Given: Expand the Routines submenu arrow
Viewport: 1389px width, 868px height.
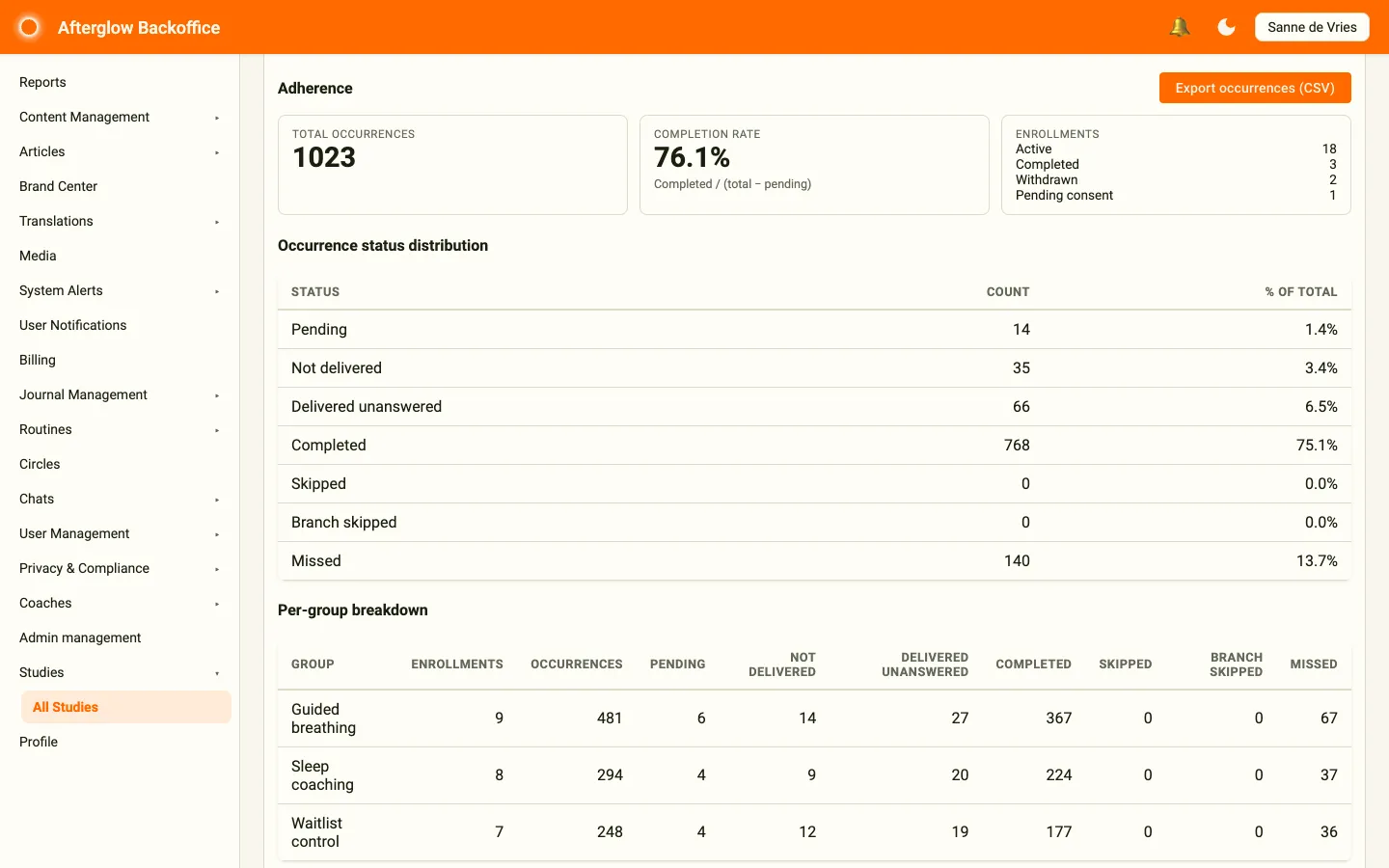Looking at the screenshot, I should pyautogui.click(x=217, y=430).
